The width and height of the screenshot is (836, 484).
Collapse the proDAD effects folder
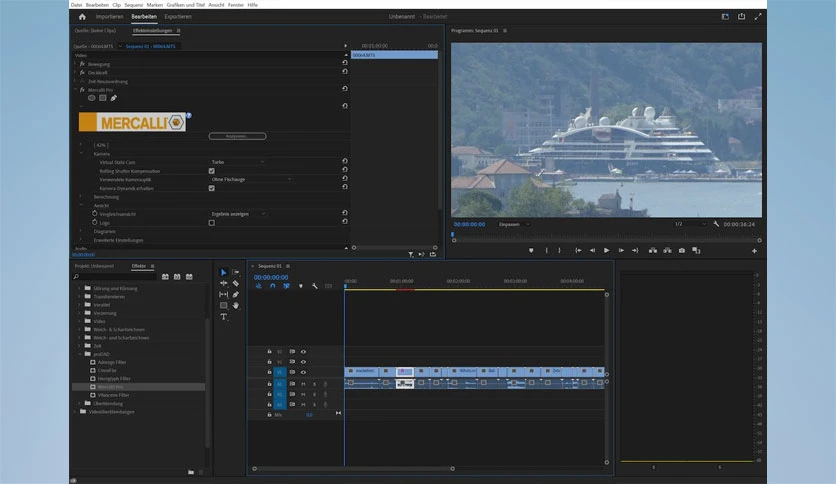(x=81, y=354)
